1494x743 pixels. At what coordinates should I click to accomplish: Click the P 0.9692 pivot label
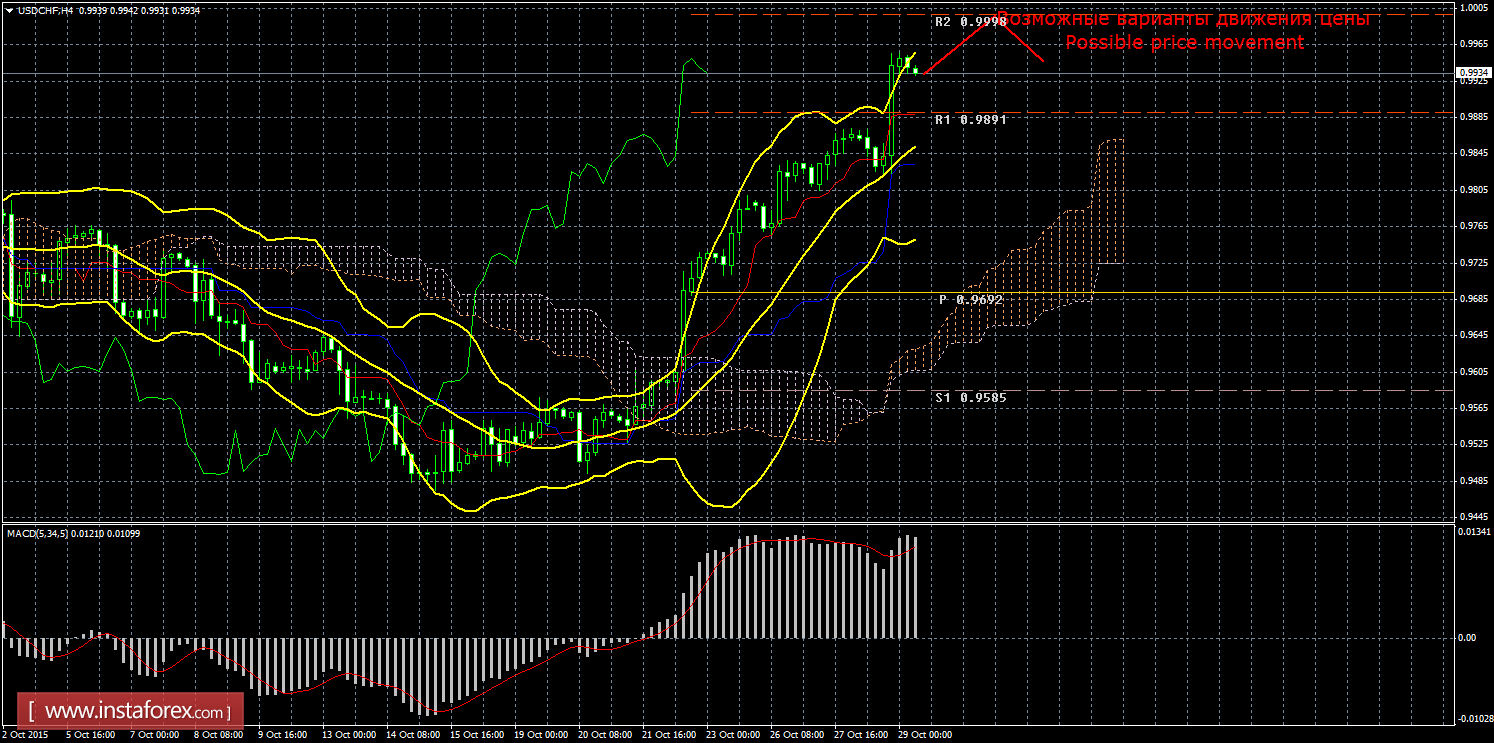click(x=970, y=299)
